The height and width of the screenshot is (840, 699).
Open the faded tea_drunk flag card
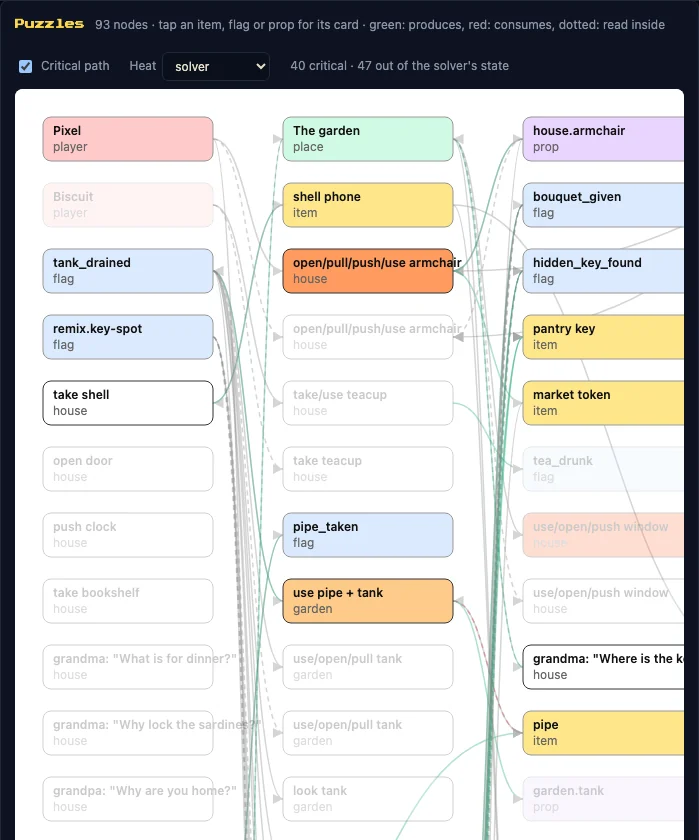(x=603, y=469)
